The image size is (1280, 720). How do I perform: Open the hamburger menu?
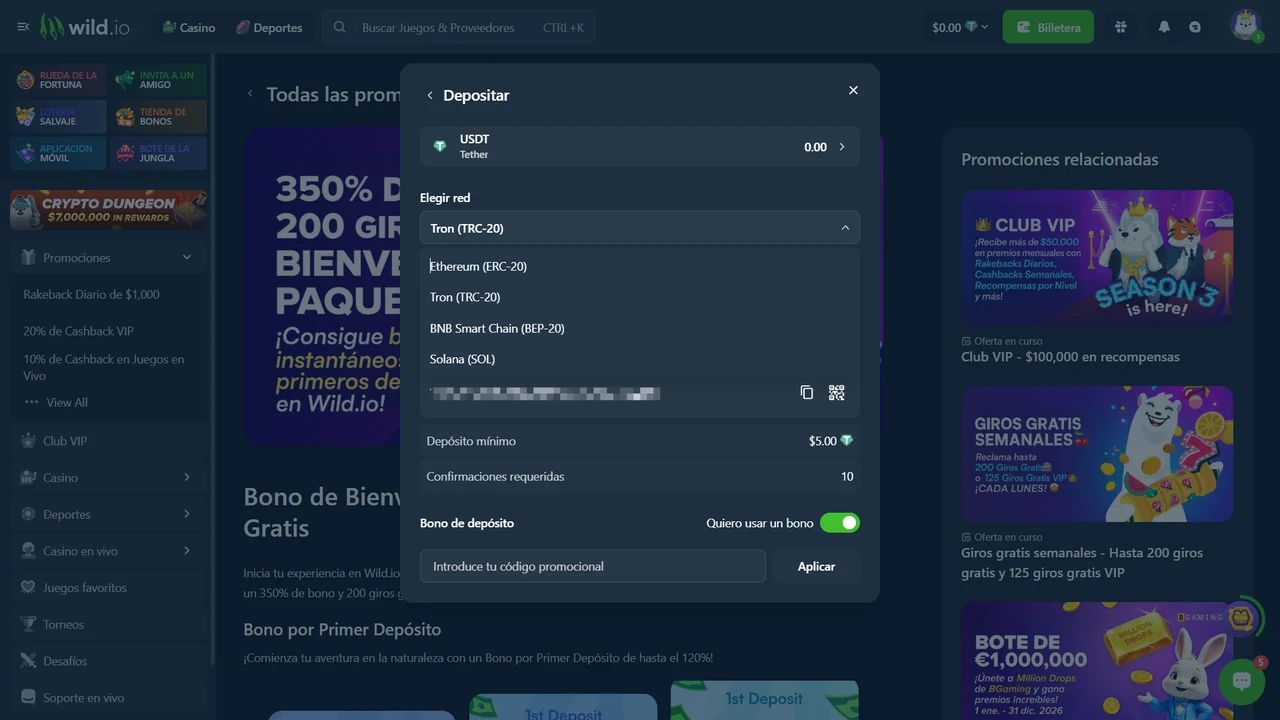pos(23,27)
